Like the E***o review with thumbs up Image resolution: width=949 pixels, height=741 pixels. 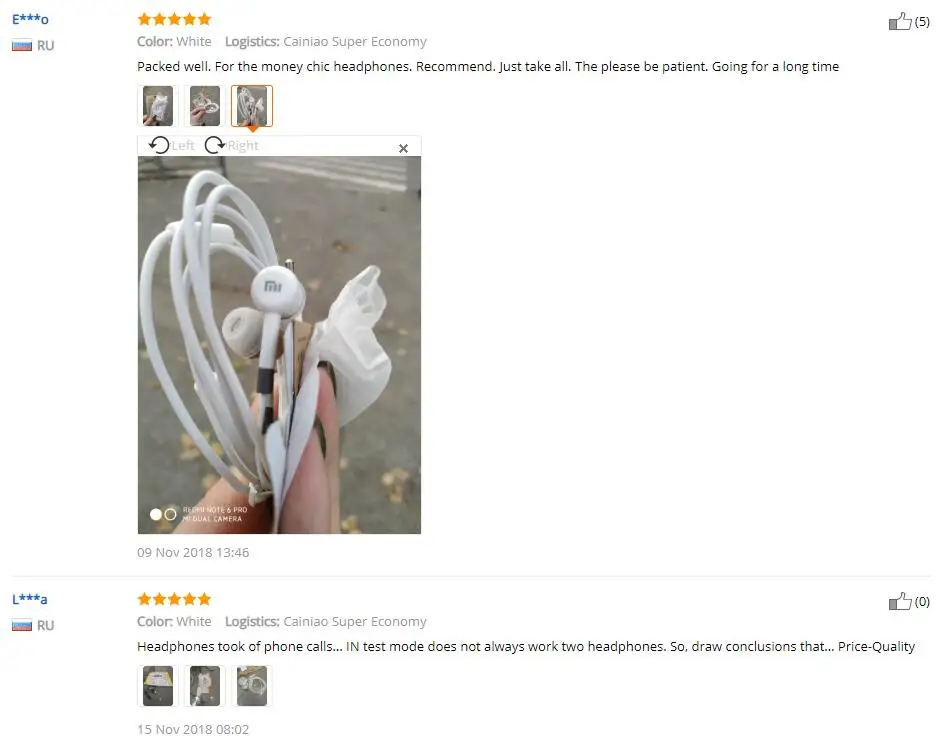point(900,21)
